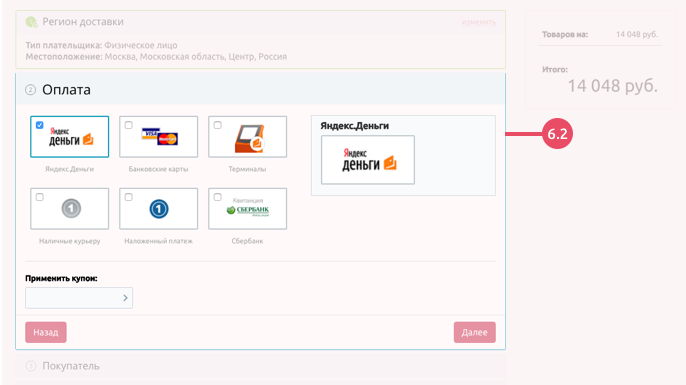Click the Yandex Money logo tile
The image size is (686, 385).
pos(70,136)
